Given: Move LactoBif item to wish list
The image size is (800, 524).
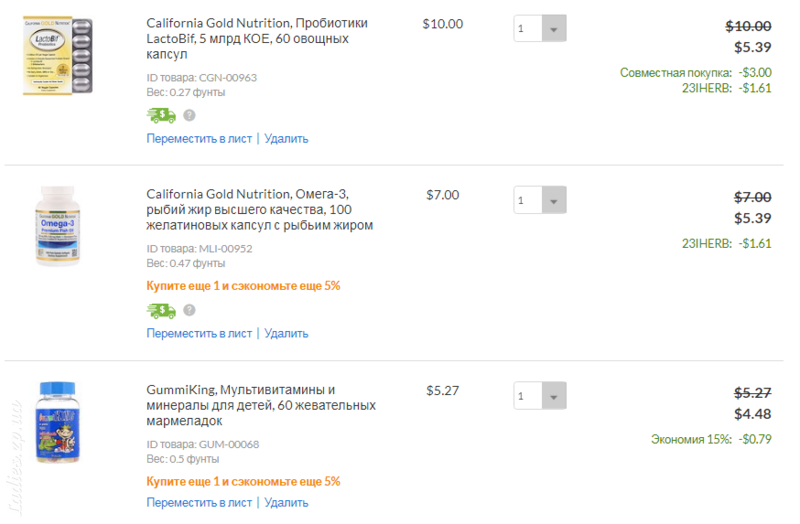Looking at the screenshot, I should pos(199,139).
